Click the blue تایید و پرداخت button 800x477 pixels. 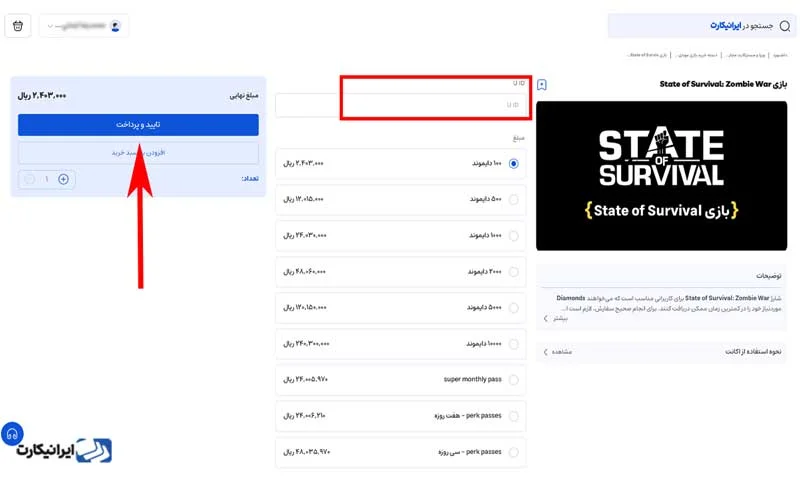click(x=138, y=124)
